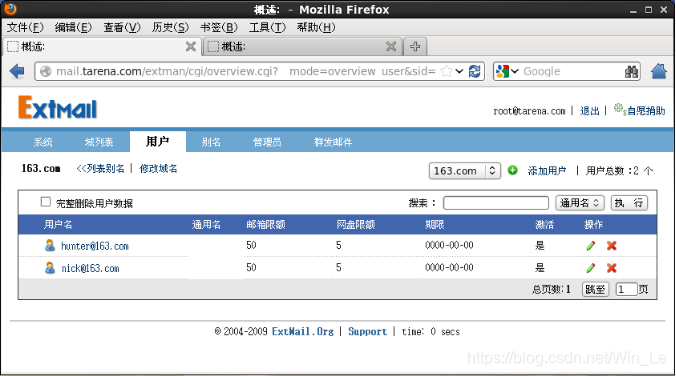Image resolution: width=676 pixels, height=376 pixels.
Task: Open the 查看(V) menu
Action: pos(122,28)
